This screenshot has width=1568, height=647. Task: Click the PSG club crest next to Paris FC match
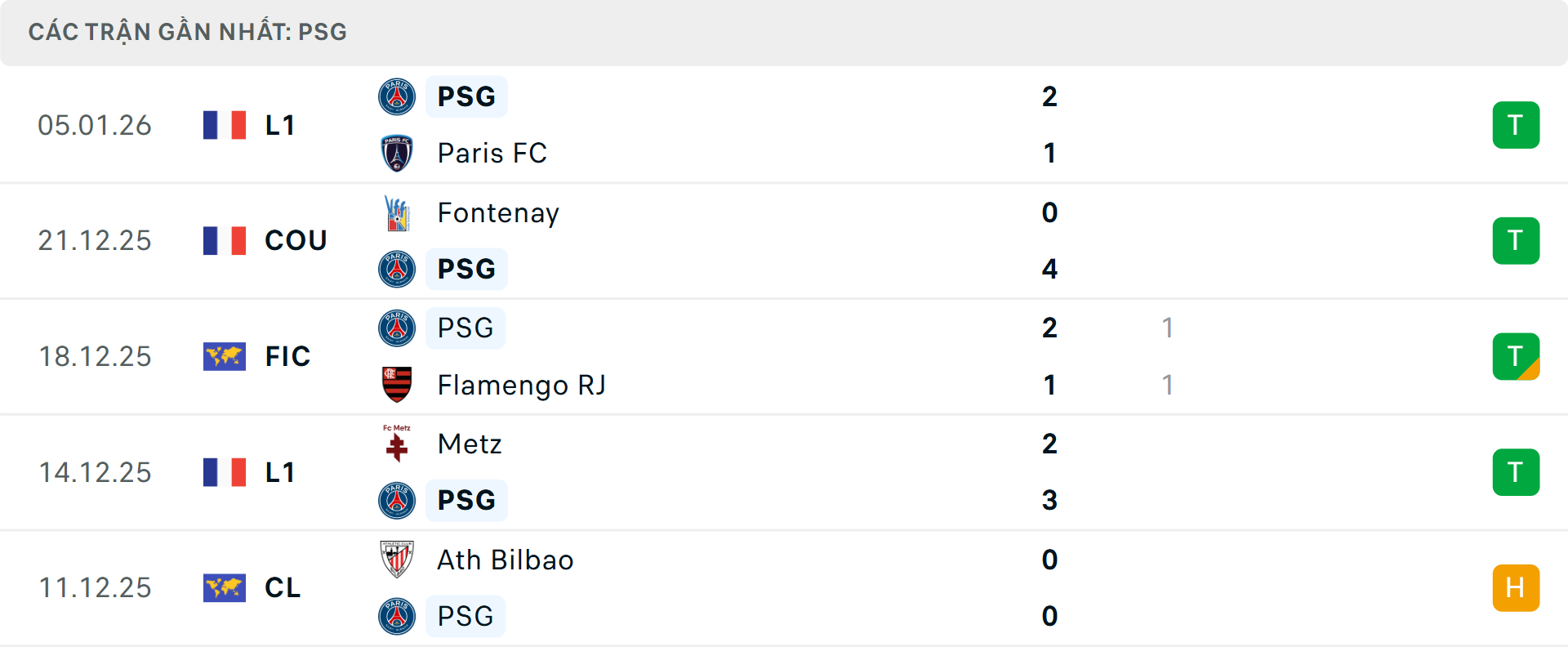[397, 96]
